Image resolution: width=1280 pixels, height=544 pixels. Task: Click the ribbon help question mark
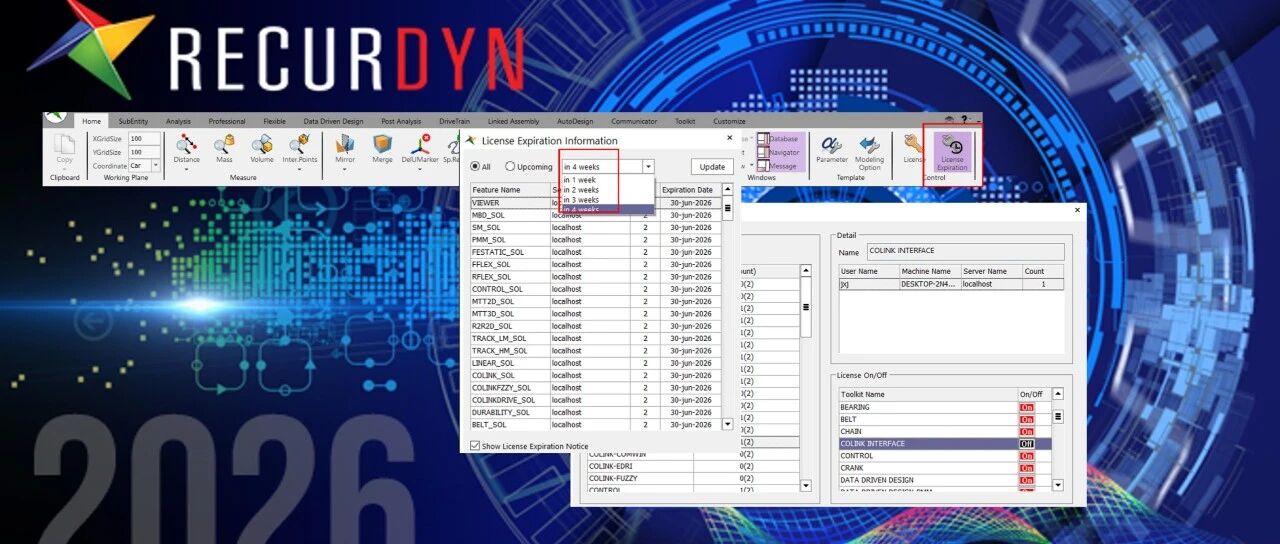(x=963, y=120)
